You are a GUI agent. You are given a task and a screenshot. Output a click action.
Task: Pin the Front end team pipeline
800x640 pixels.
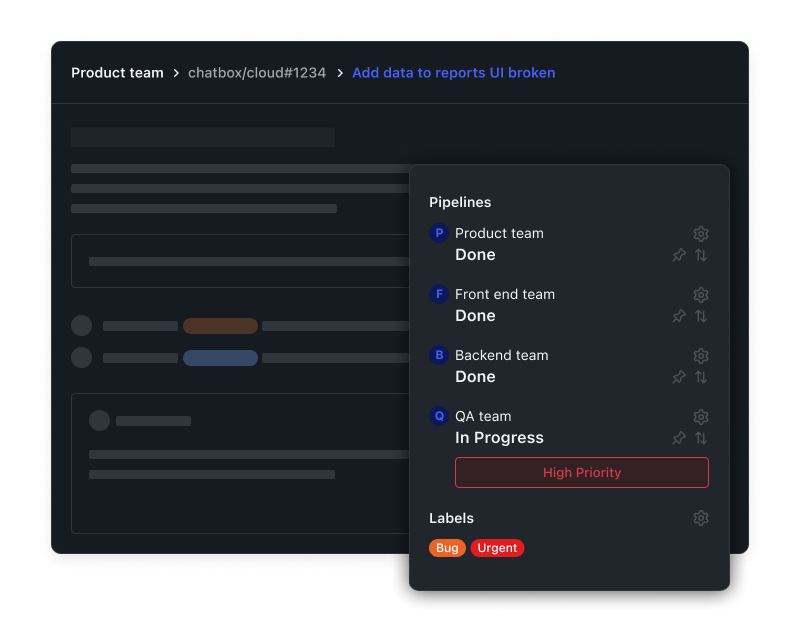pyautogui.click(x=679, y=316)
